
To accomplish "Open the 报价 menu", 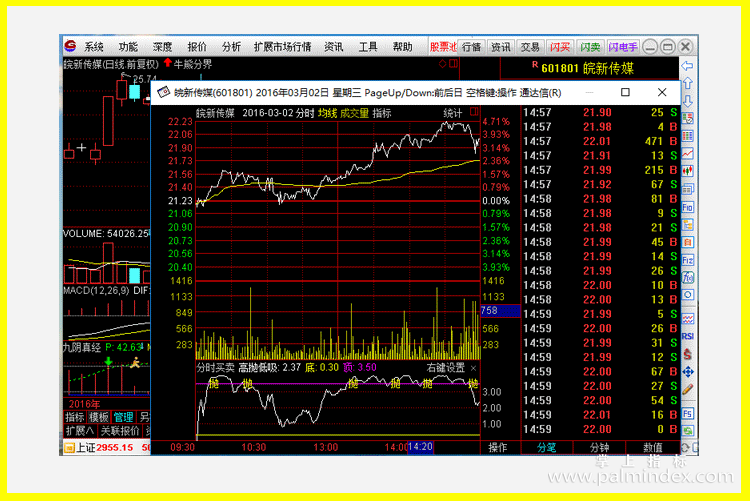I will [197, 46].
